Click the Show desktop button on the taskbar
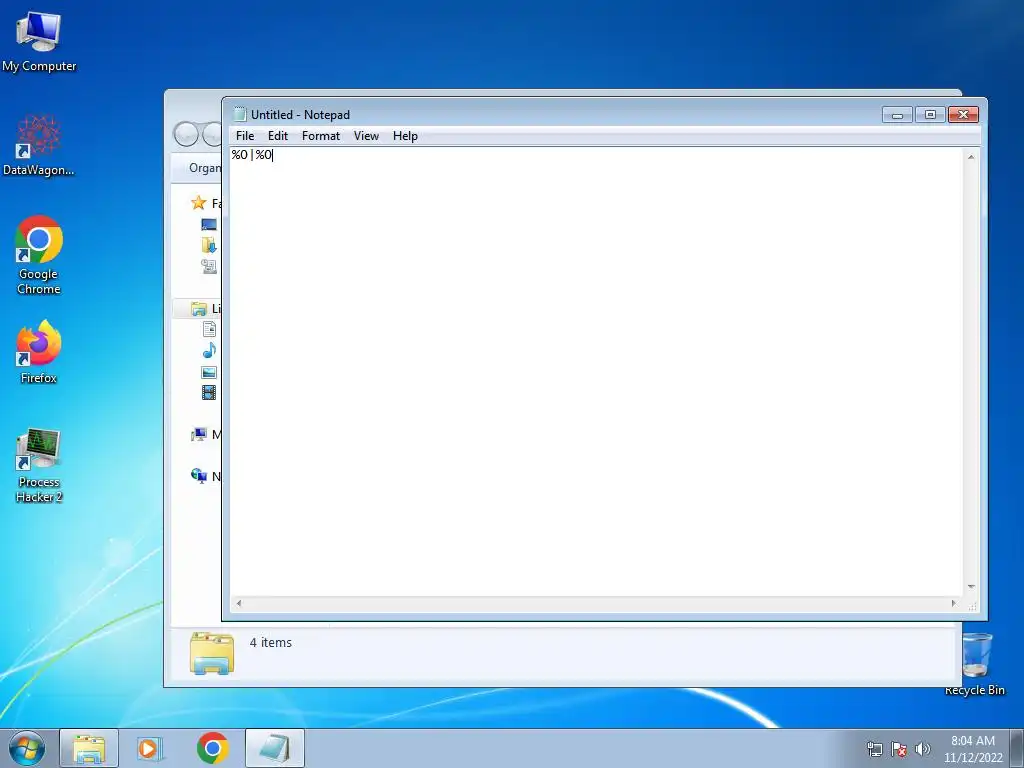 click(x=1017, y=748)
